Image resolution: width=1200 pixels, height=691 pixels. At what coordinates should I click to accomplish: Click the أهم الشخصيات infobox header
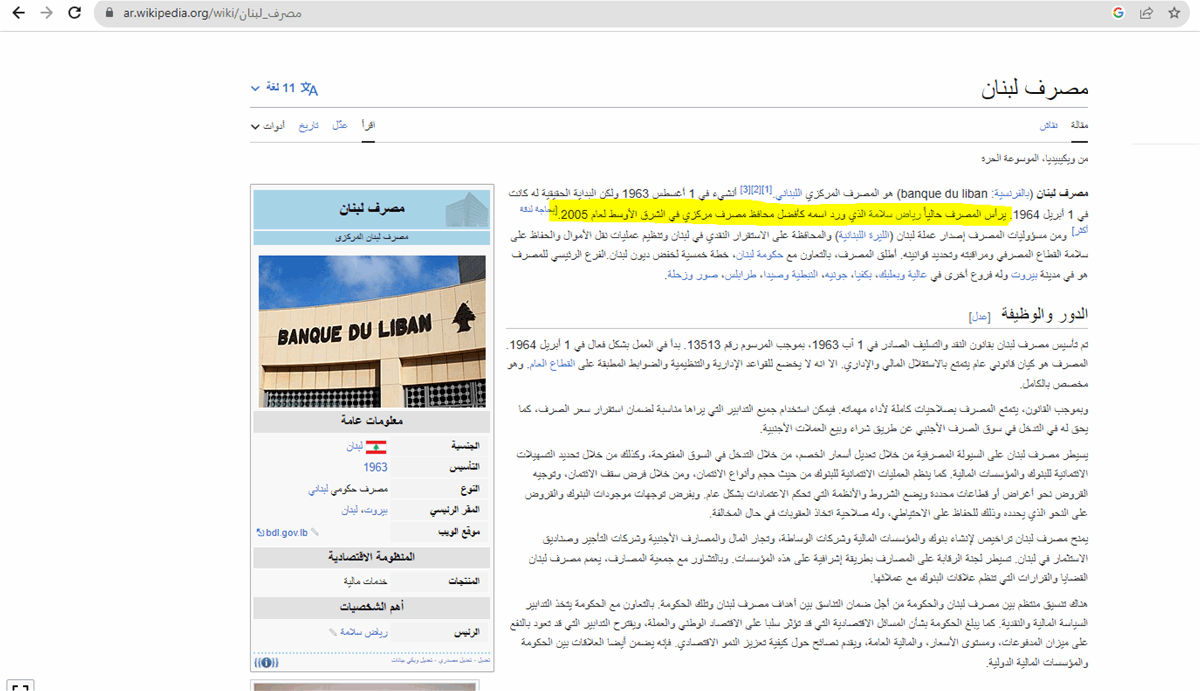click(372, 607)
